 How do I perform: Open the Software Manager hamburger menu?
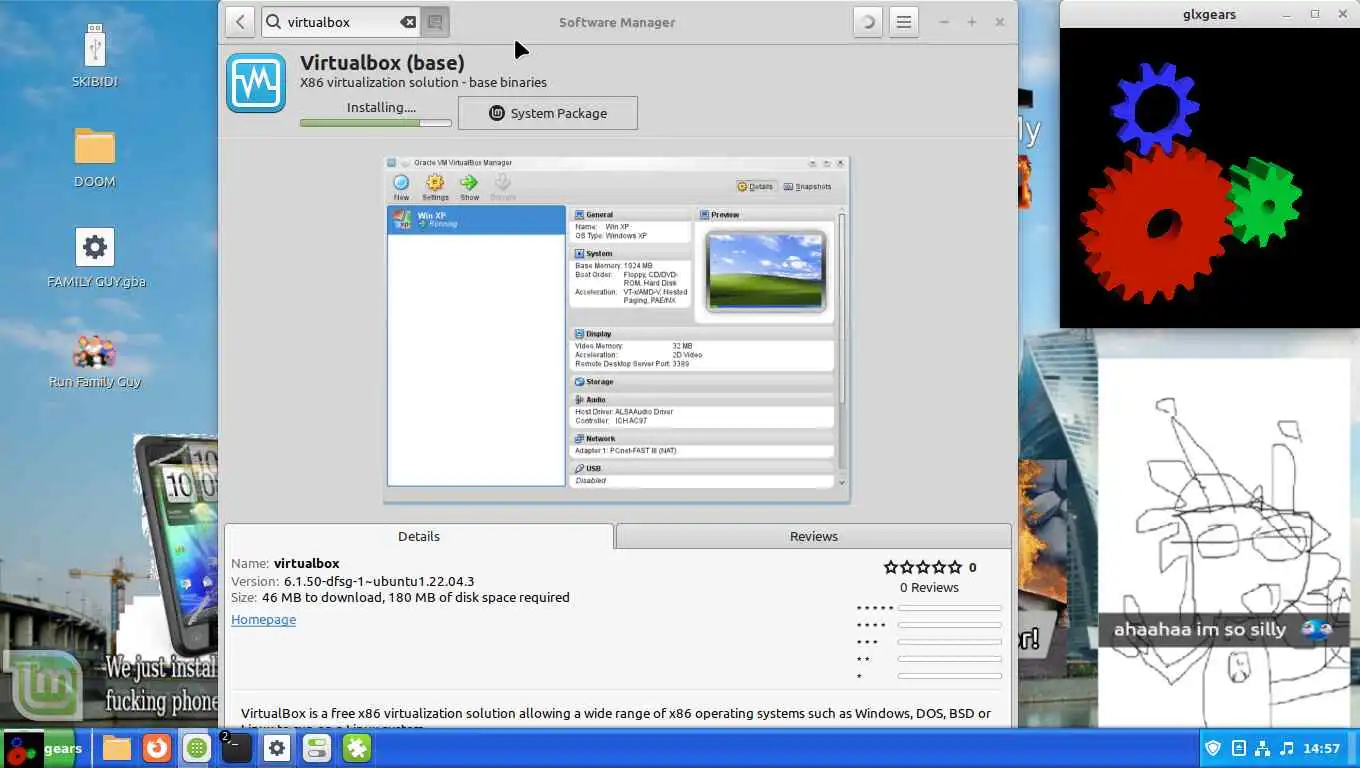[x=904, y=22]
